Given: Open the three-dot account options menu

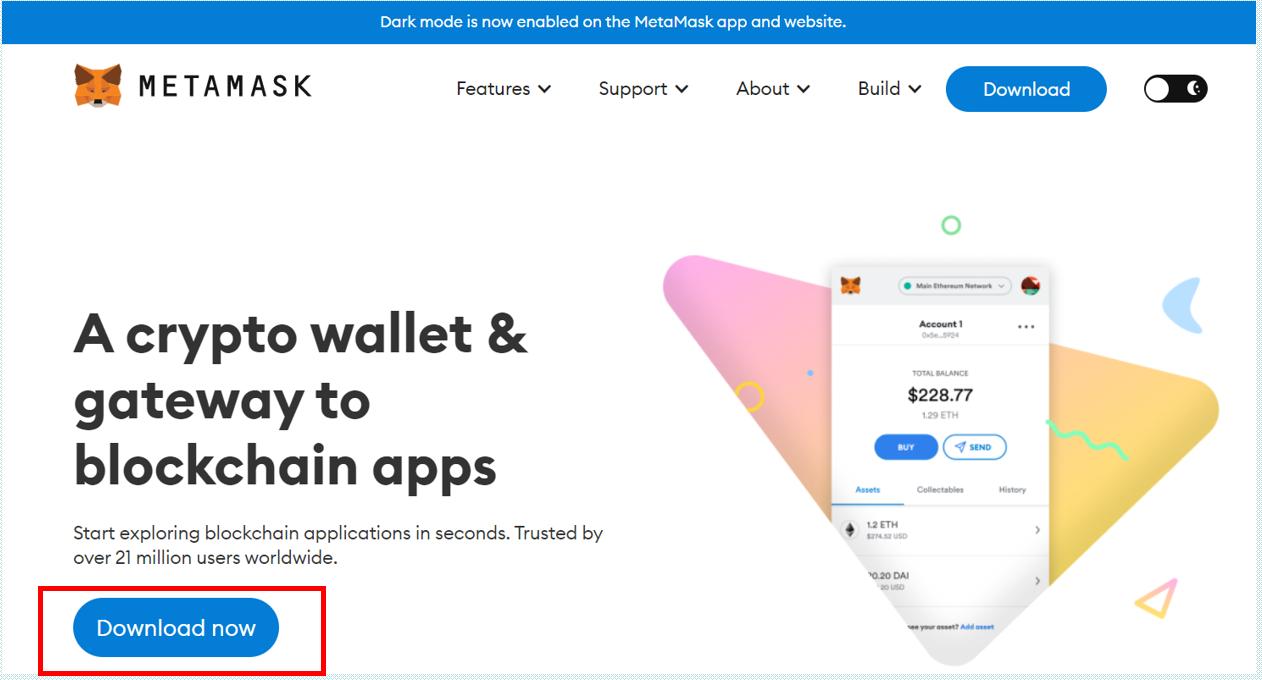Looking at the screenshot, I should (1026, 327).
